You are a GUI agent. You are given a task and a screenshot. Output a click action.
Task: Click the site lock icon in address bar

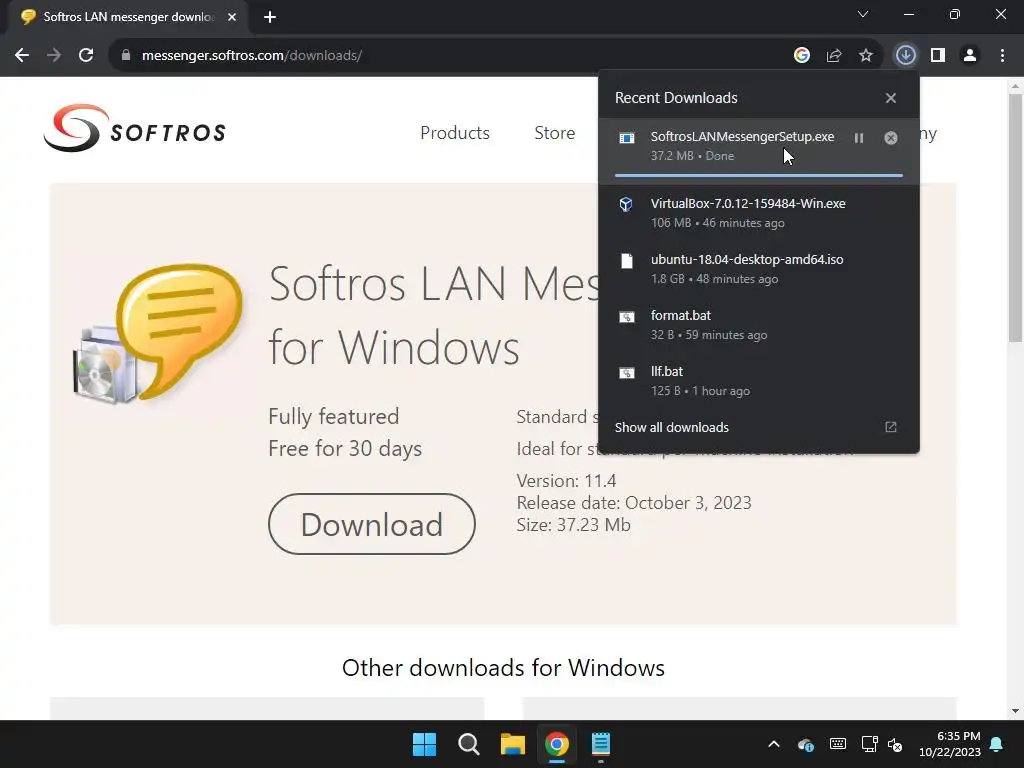click(126, 56)
